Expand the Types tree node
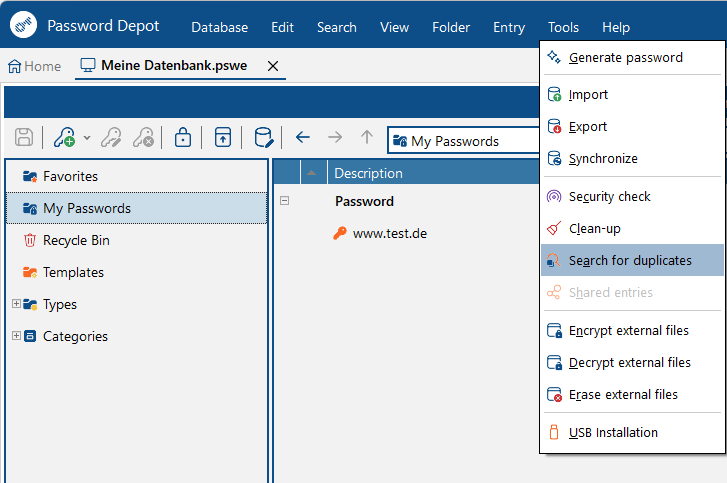This screenshot has height=483, width=727. pos(16,304)
